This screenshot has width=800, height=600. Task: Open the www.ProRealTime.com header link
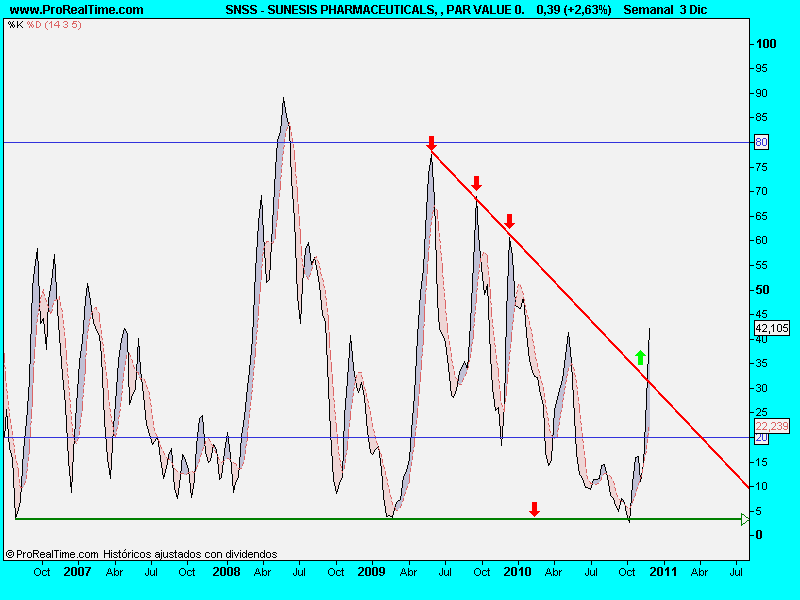[77, 10]
